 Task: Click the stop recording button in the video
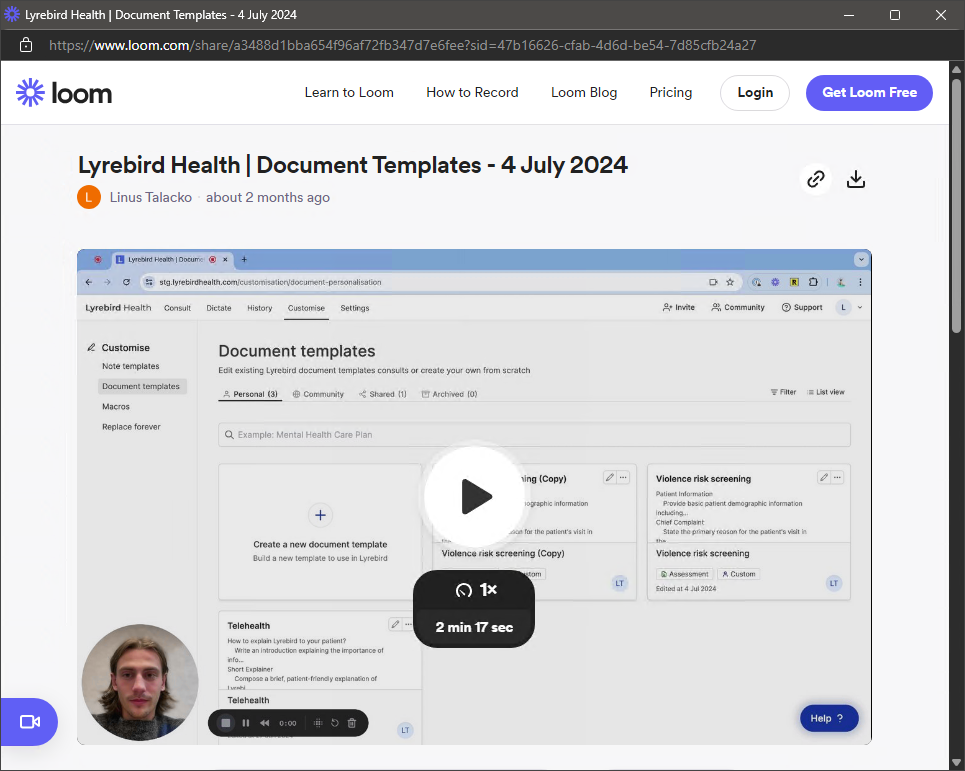226,723
